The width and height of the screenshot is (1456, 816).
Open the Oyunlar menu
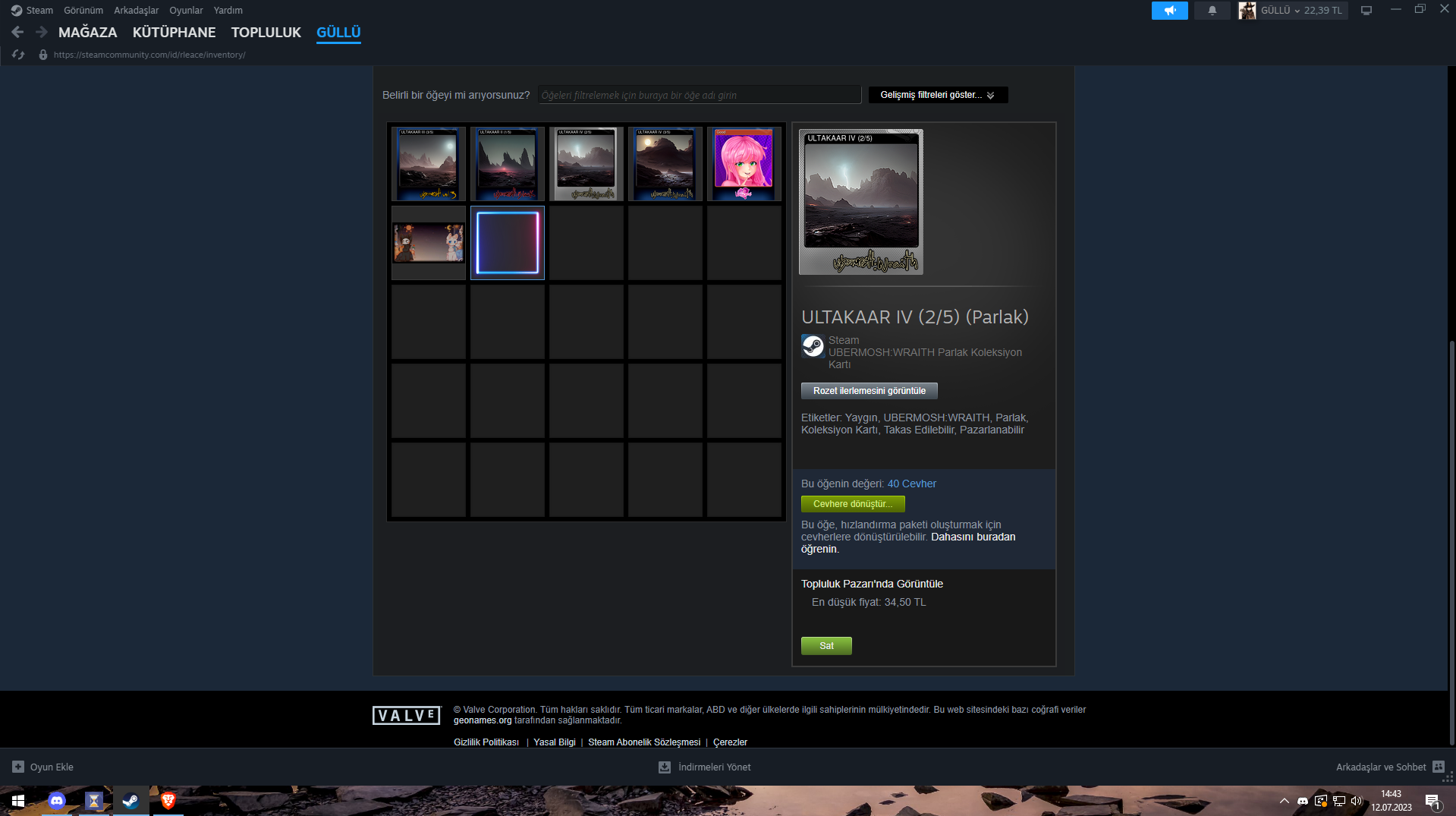pyautogui.click(x=186, y=11)
